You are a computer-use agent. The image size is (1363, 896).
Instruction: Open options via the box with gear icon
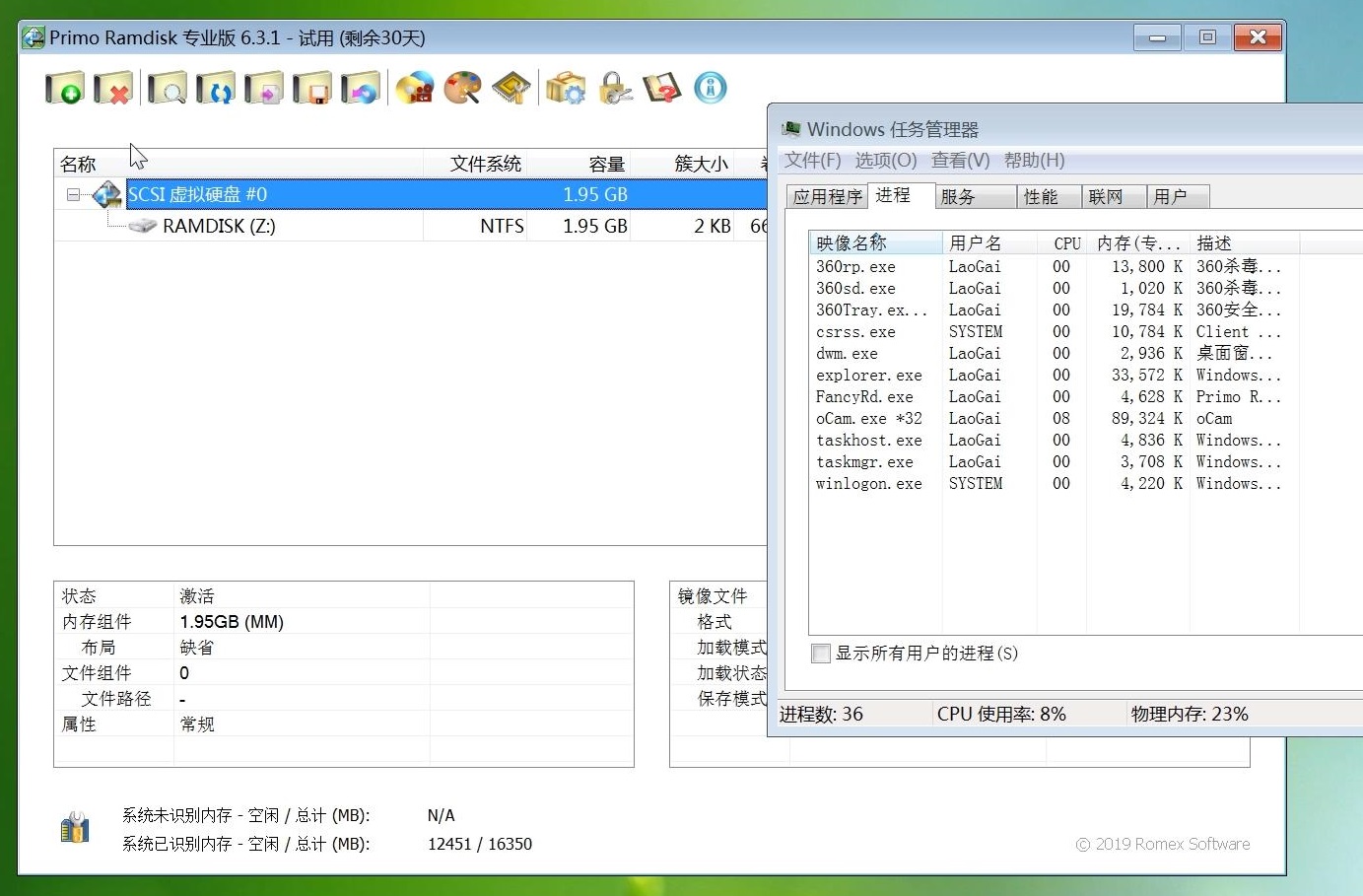[x=566, y=88]
